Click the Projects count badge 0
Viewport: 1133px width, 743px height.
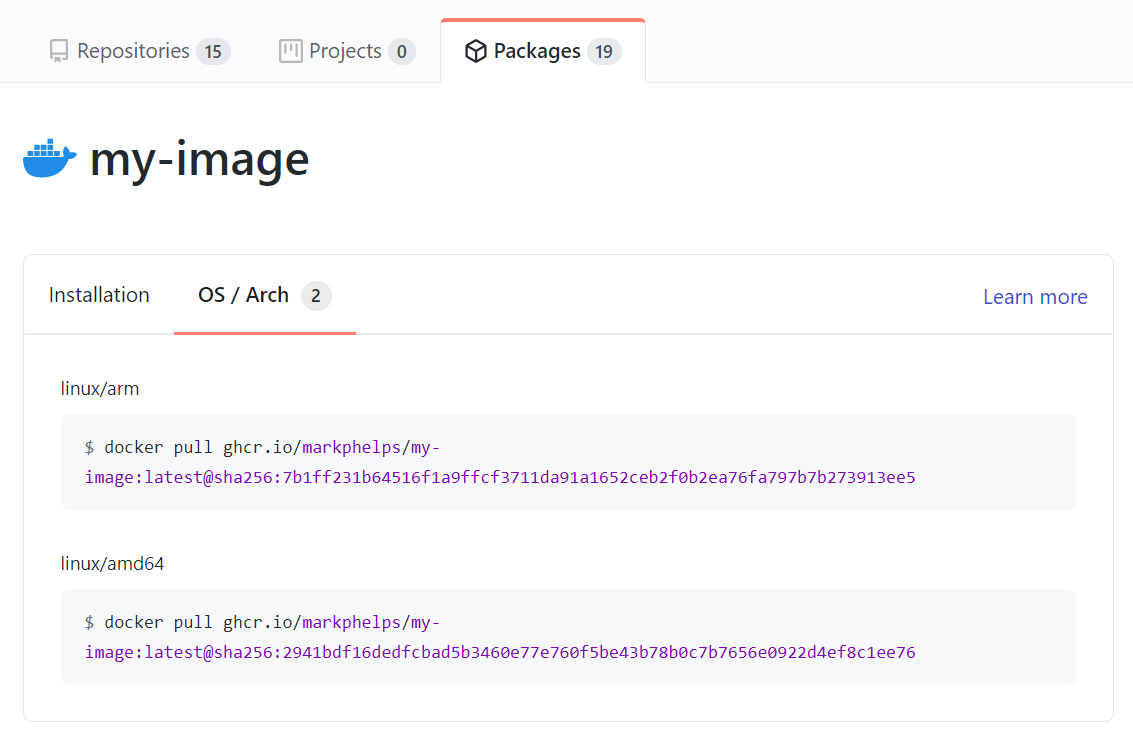(x=402, y=51)
